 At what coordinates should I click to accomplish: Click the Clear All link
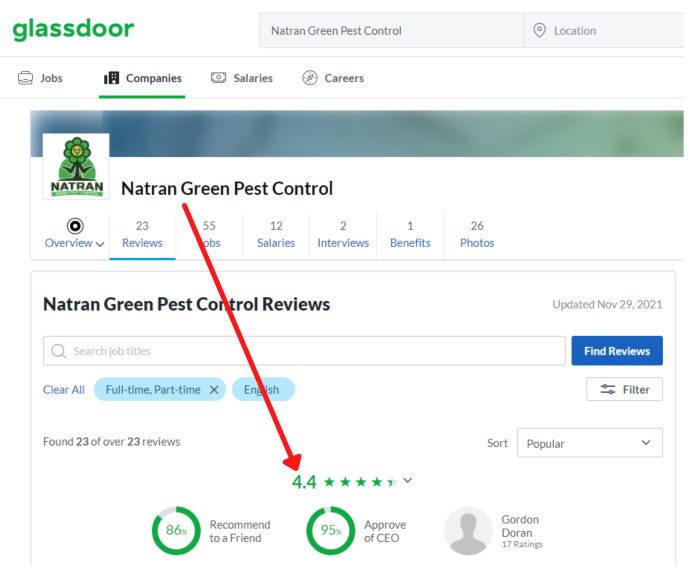click(x=64, y=390)
